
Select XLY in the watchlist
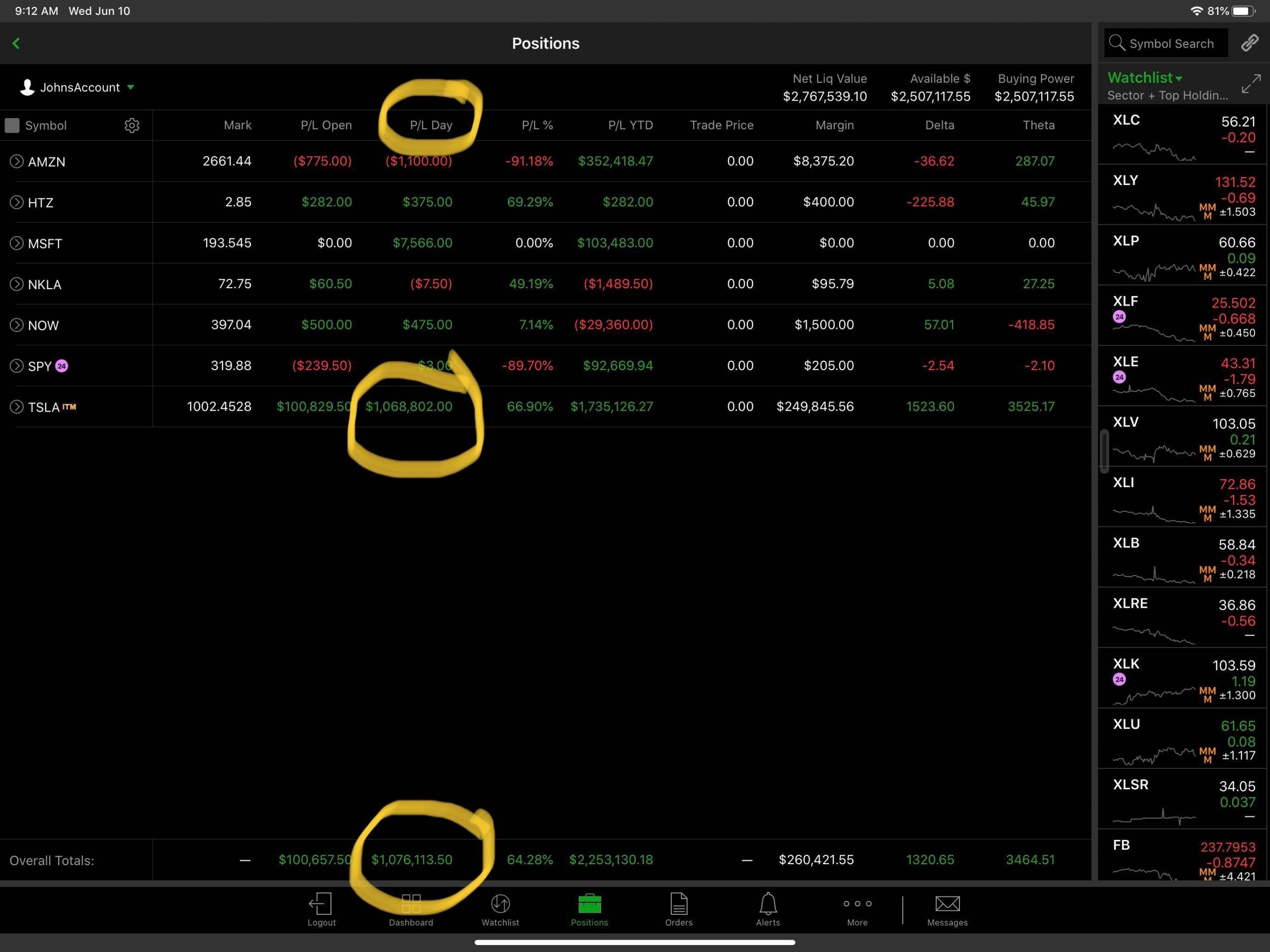point(1183,194)
